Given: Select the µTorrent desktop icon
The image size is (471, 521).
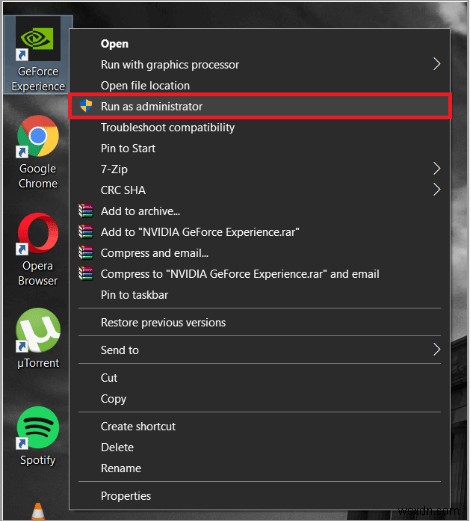Looking at the screenshot, I should (x=38, y=338).
